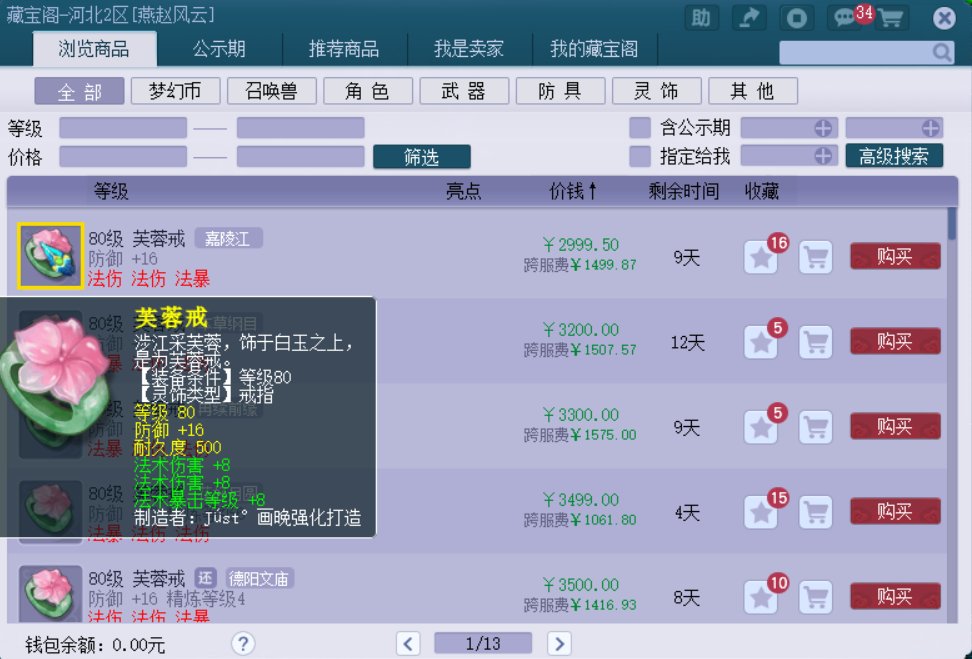
Task: Focus the minimum 价格 input field
Action: point(123,156)
